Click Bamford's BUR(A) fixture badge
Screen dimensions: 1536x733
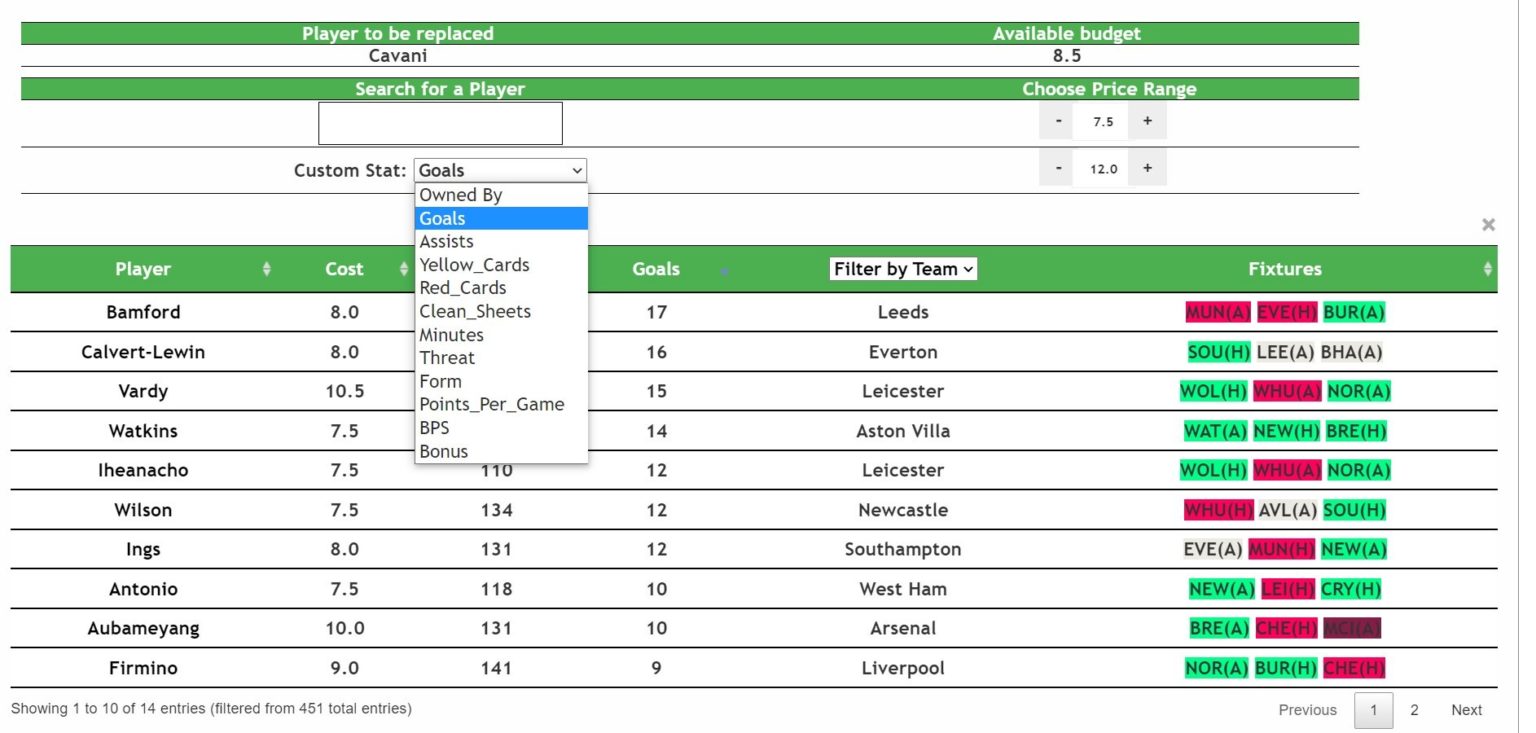tap(1354, 312)
